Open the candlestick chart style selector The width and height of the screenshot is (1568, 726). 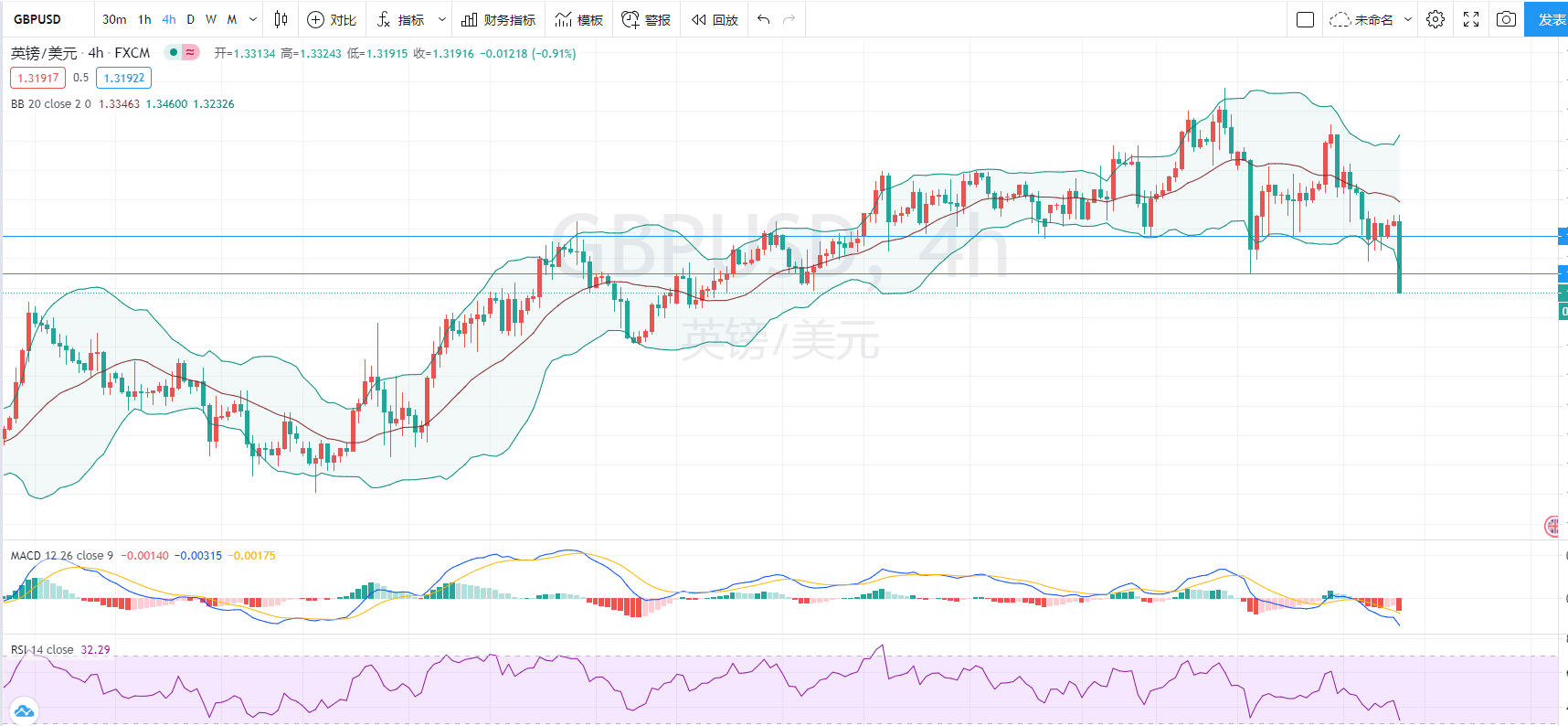click(281, 19)
